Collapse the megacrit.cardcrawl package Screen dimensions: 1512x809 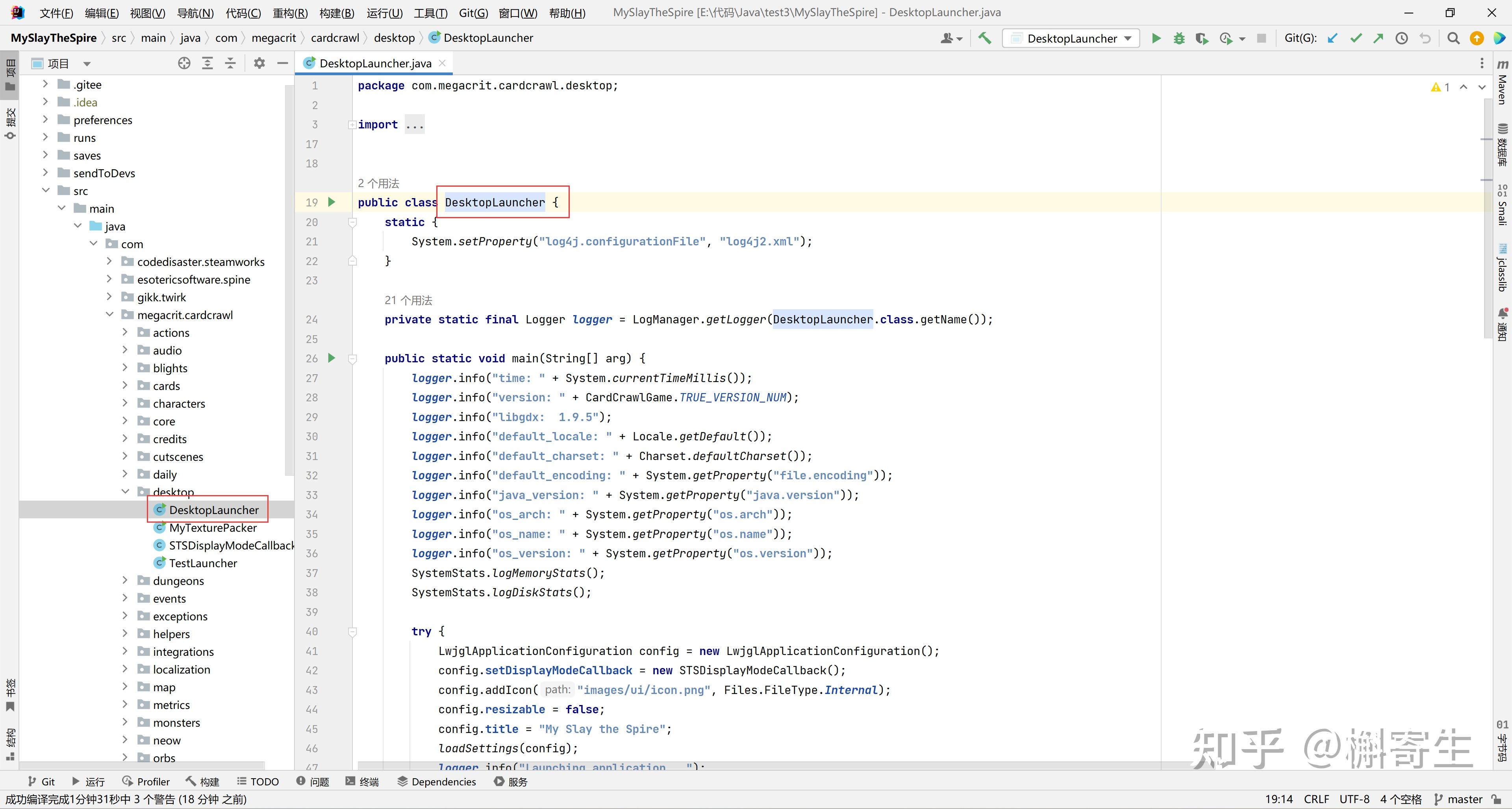109,315
